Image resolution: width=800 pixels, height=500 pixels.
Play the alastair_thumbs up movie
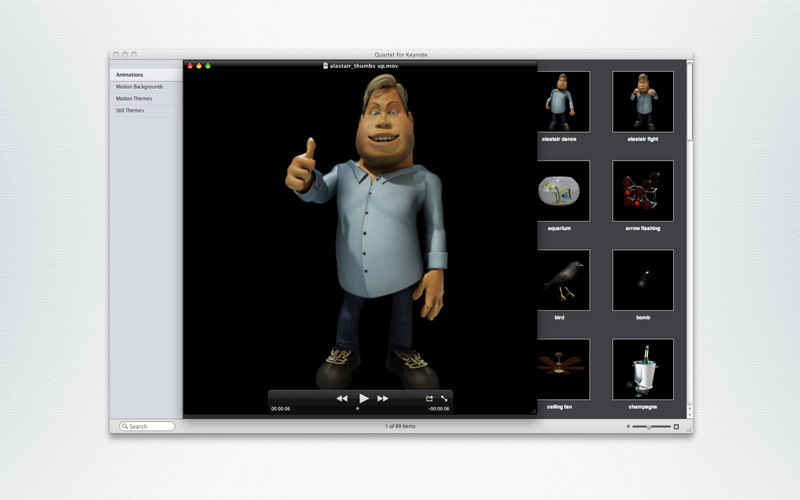click(x=364, y=398)
